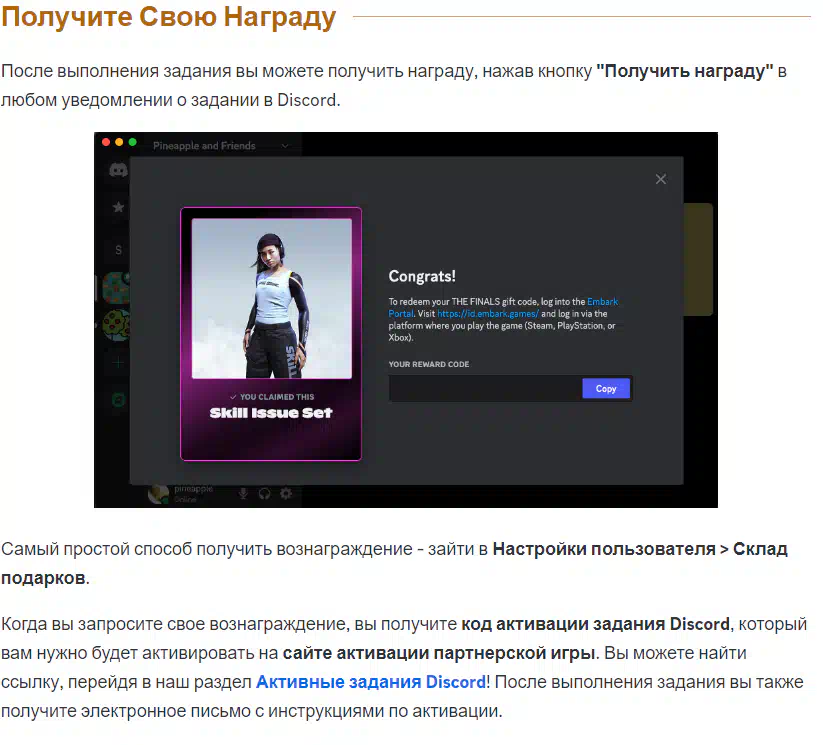823x745 pixels.
Task: Click the green macOS window button
Action: (133, 142)
